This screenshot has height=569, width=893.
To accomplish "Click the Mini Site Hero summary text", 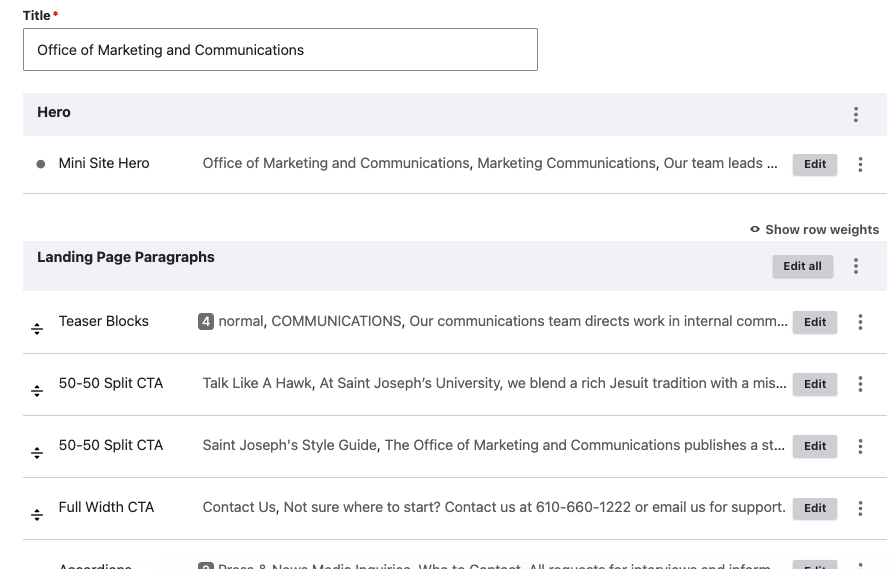I will pos(490,163).
